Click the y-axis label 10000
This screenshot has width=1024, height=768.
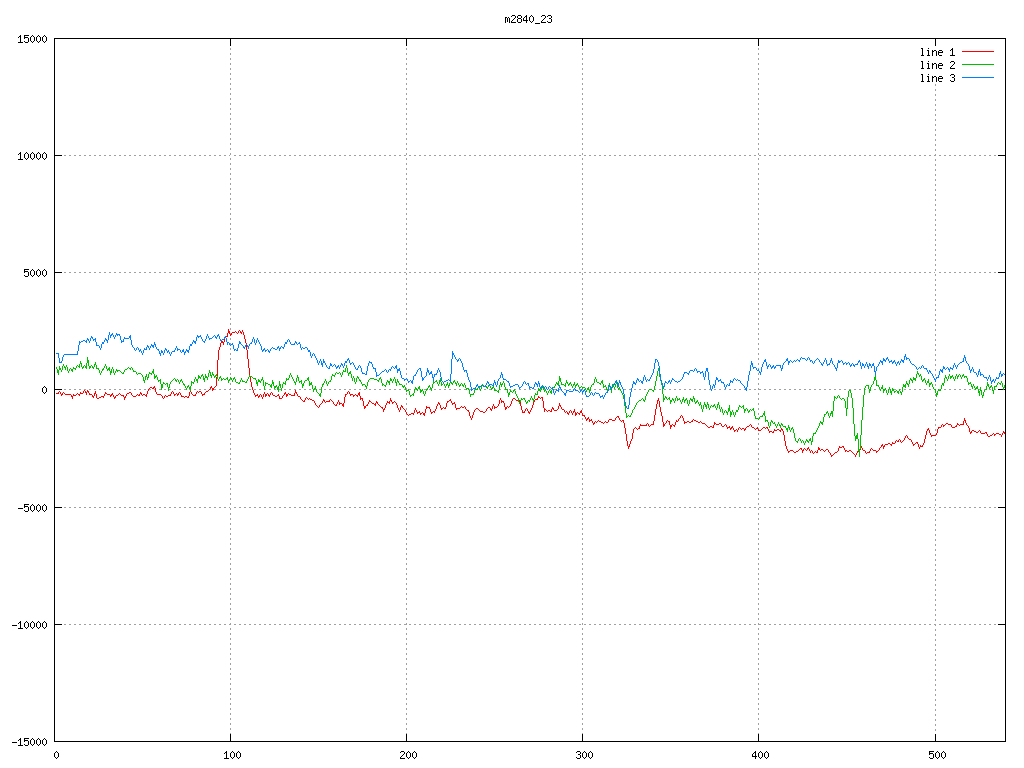pos(32,156)
